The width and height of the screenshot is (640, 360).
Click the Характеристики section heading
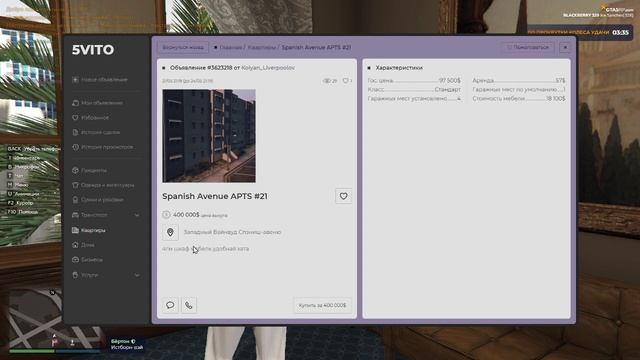tap(399, 68)
